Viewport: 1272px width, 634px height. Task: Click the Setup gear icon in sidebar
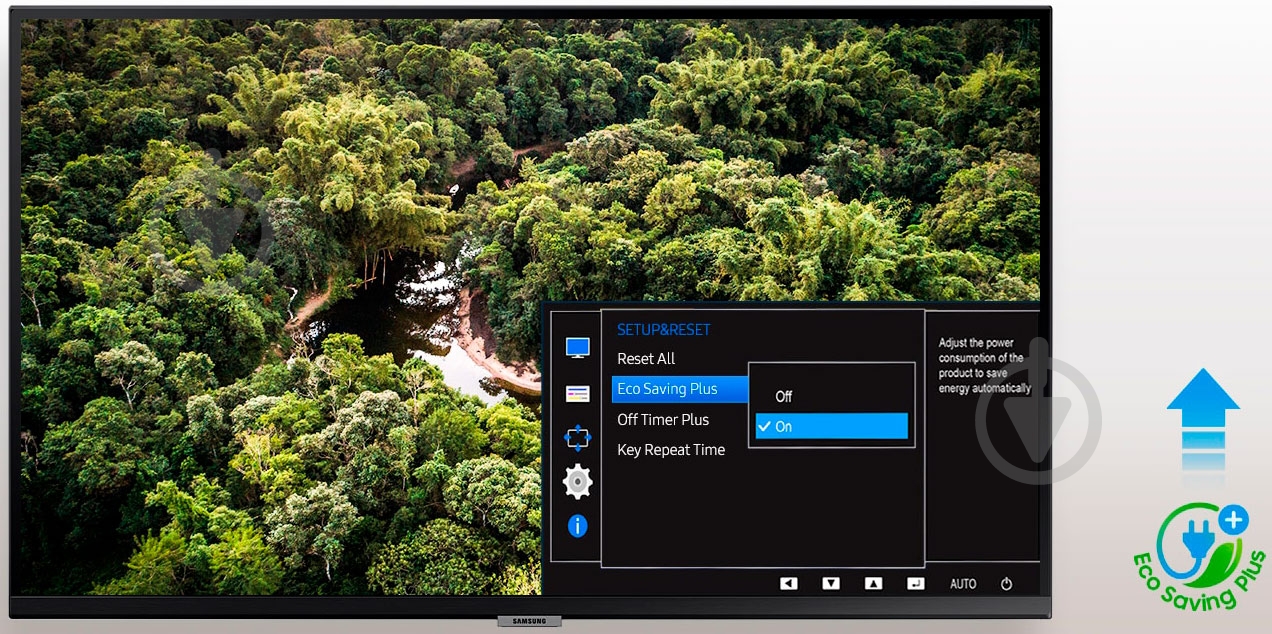click(x=577, y=483)
